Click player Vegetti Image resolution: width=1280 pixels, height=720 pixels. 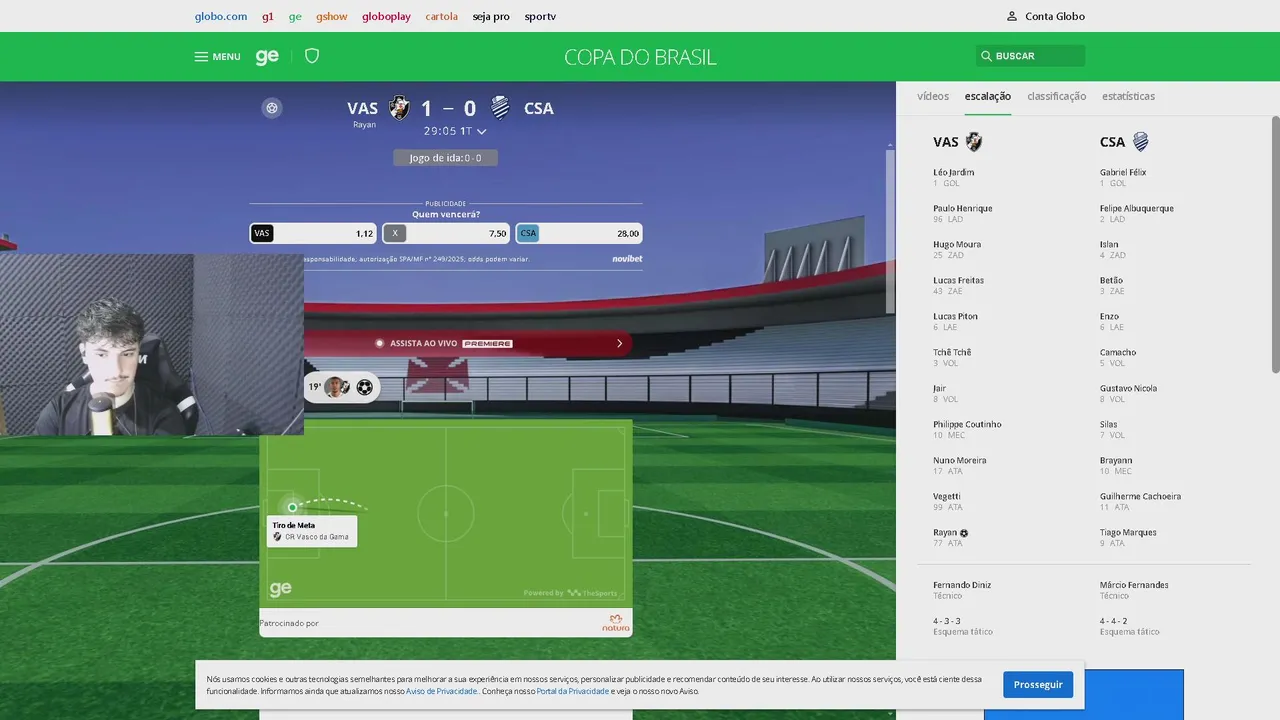(947, 496)
